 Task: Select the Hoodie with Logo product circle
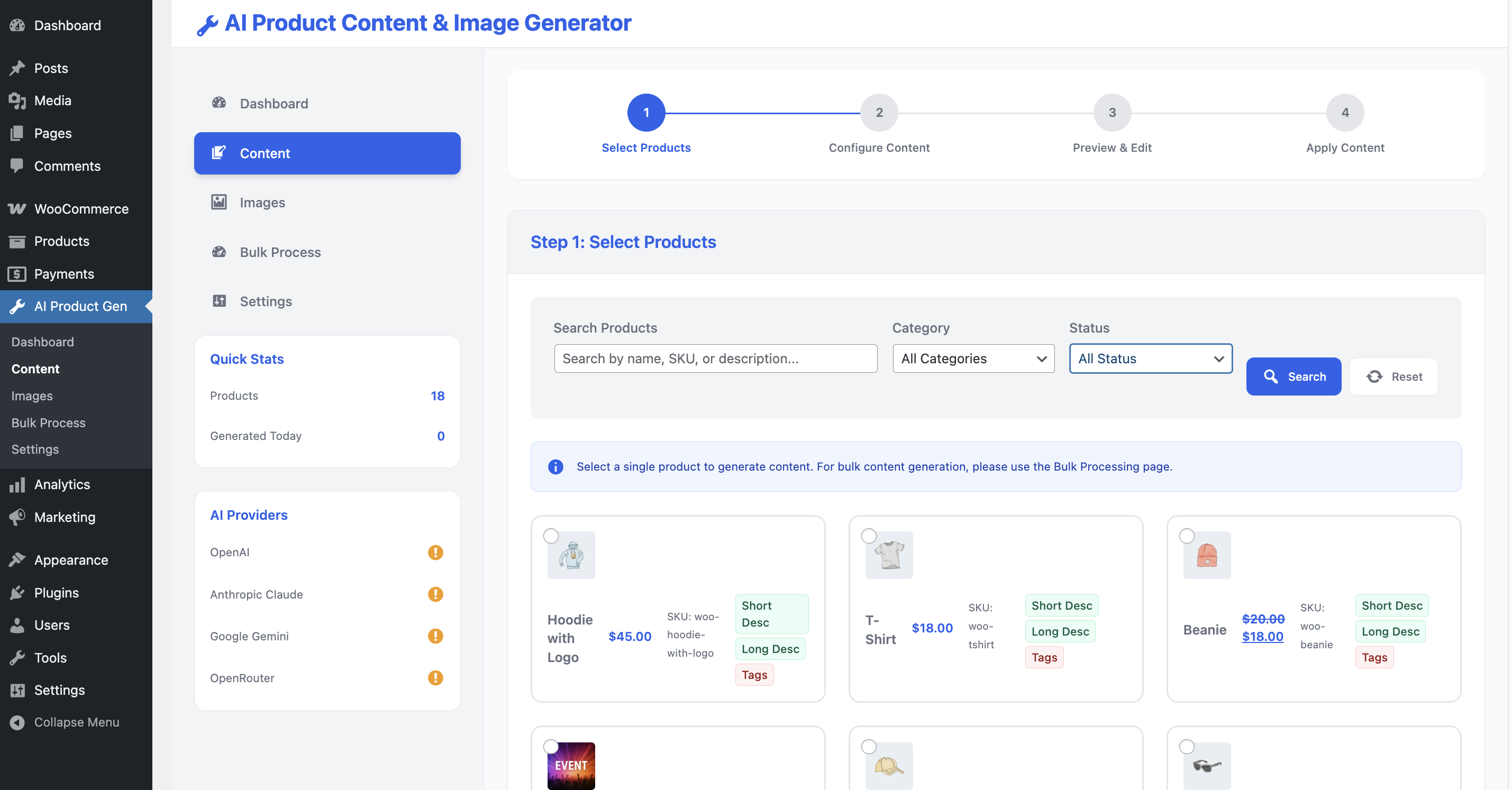(x=552, y=536)
